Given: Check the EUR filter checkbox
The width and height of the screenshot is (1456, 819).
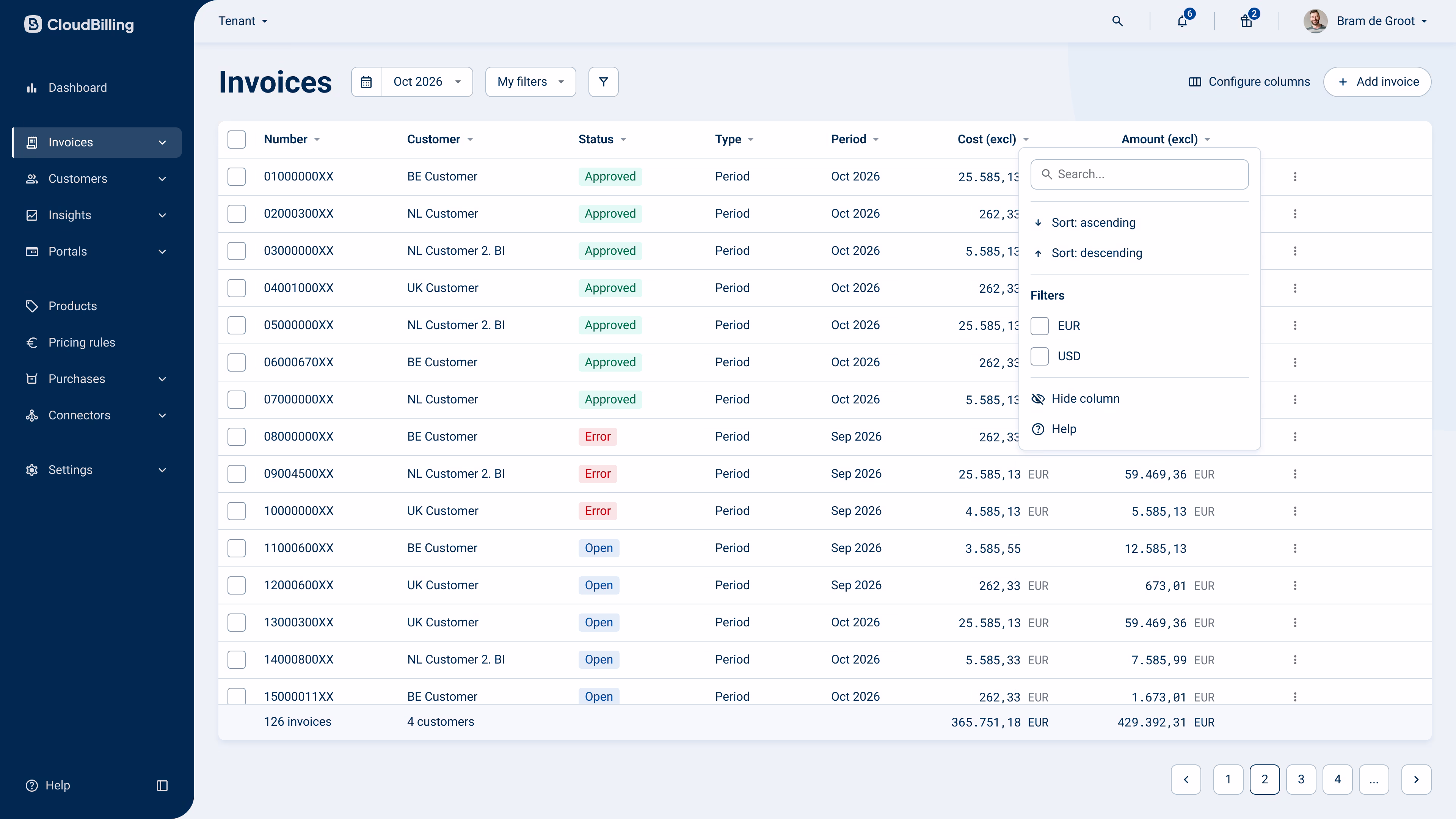Looking at the screenshot, I should coord(1039,326).
